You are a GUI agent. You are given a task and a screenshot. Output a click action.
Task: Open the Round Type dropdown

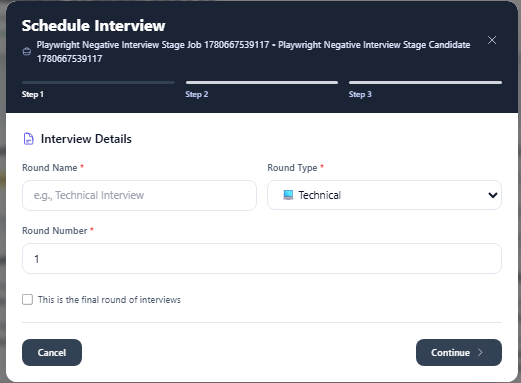(384, 195)
